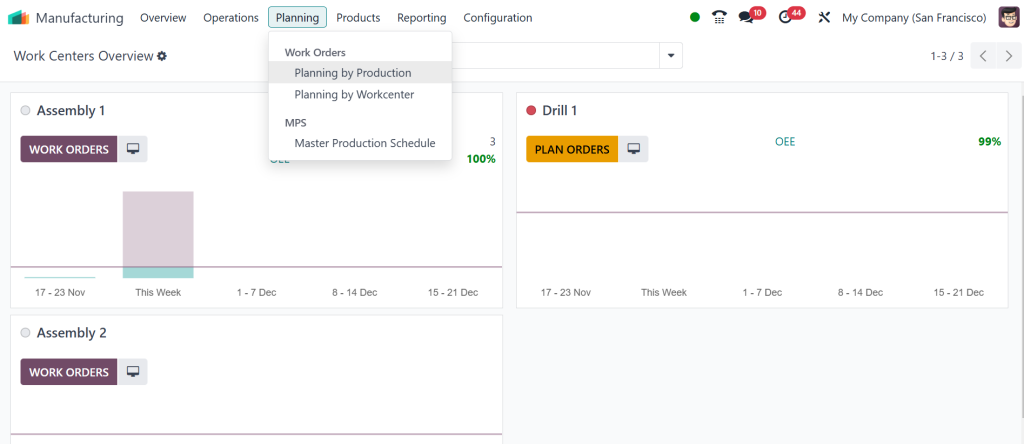Select Planning by Workcenter
The width and height of the screenshot is (1024, 444).
360,95
